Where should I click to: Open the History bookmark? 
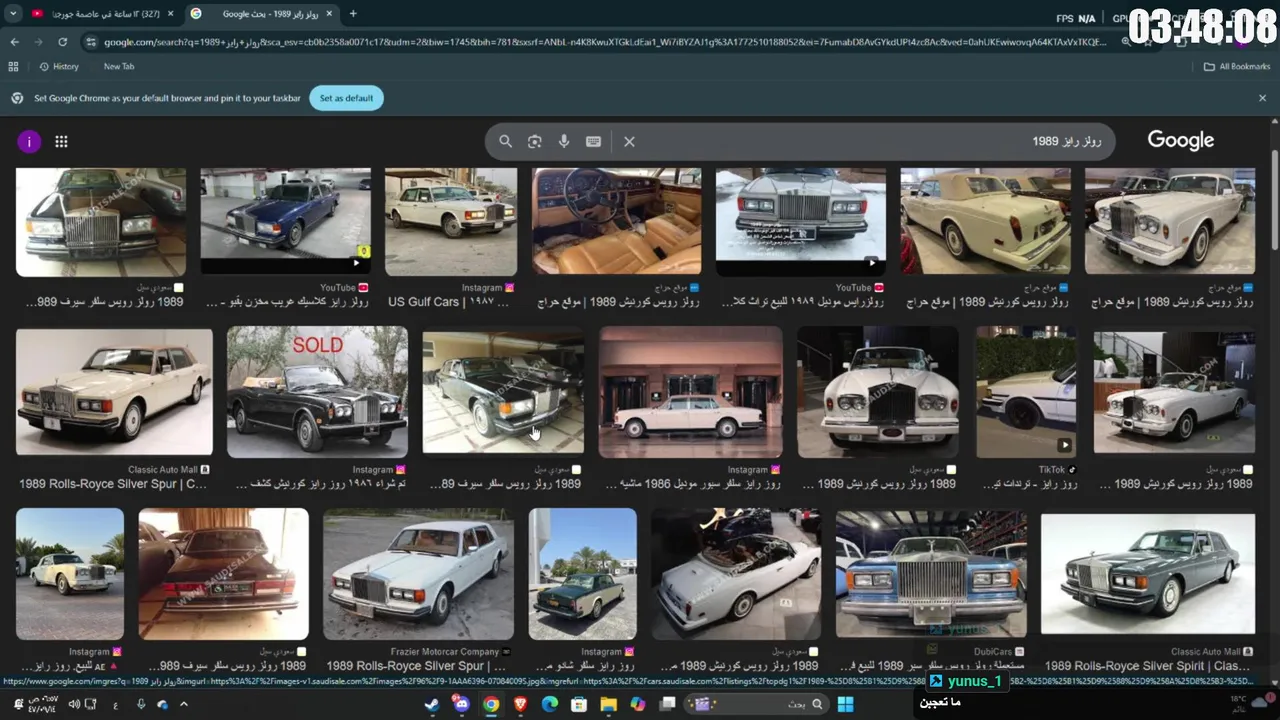point(59,66)
